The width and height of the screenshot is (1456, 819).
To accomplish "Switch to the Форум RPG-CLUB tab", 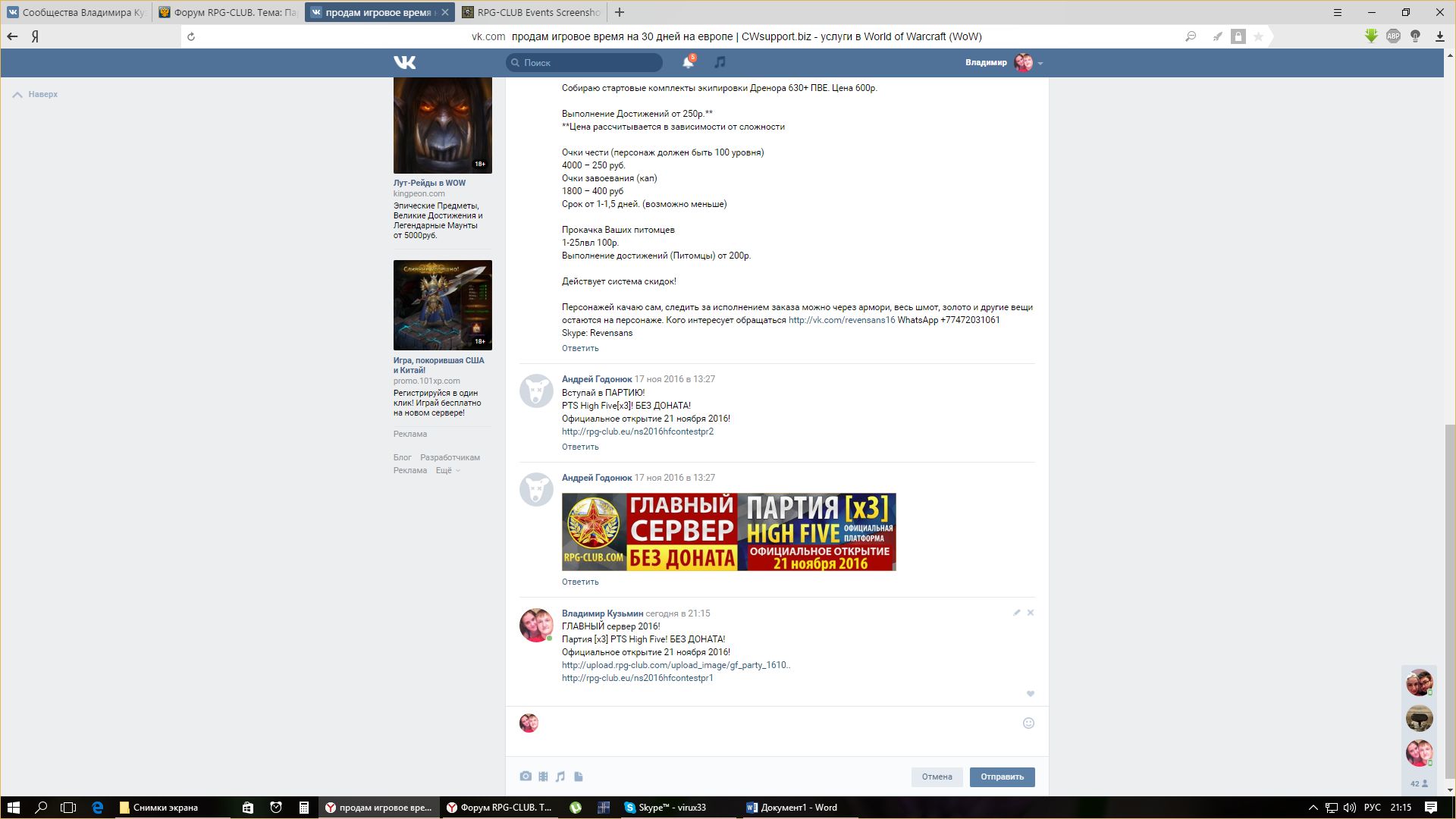I will point(227,12).
